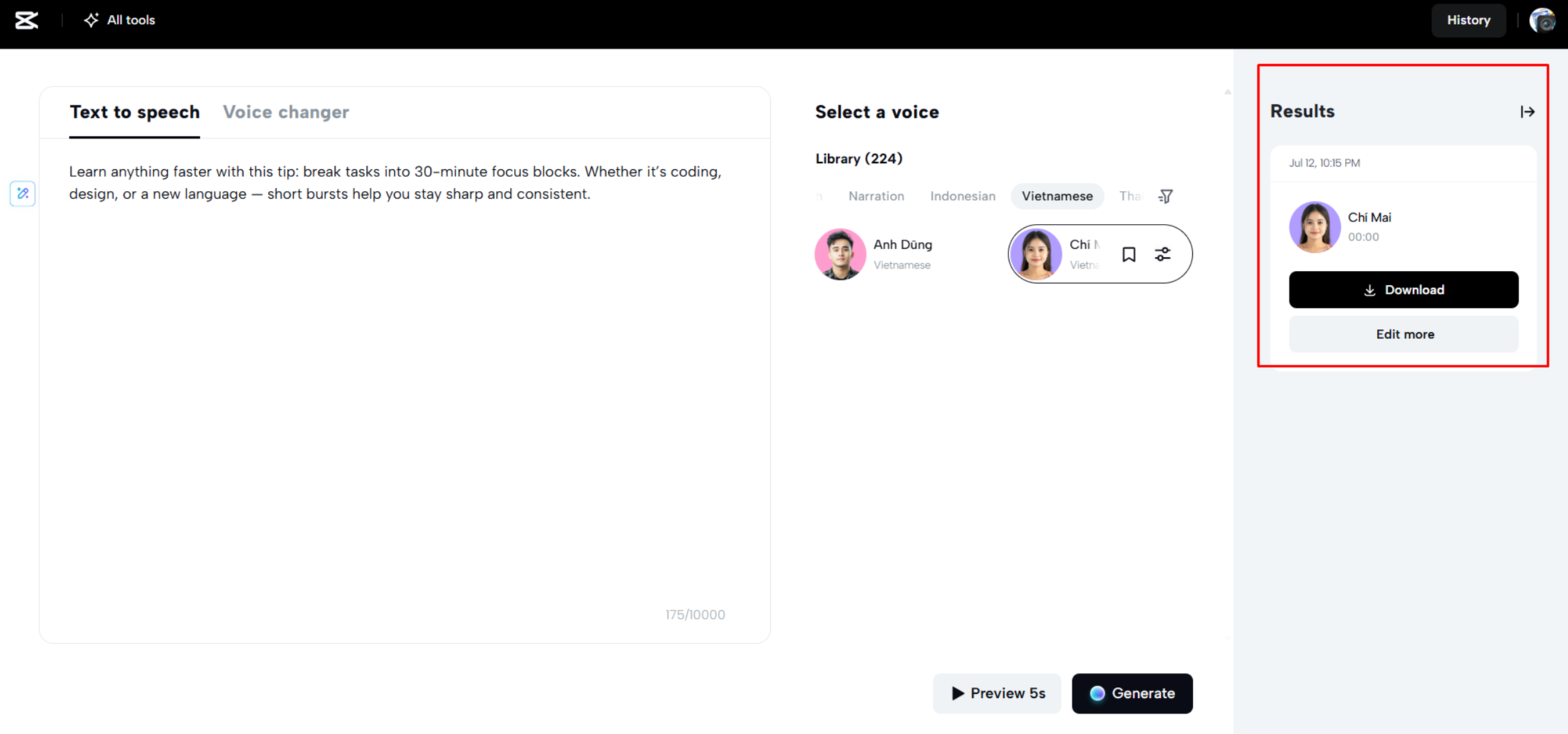
Task: Select the Anh Dũng voice
Action: [x=874, y=254]
